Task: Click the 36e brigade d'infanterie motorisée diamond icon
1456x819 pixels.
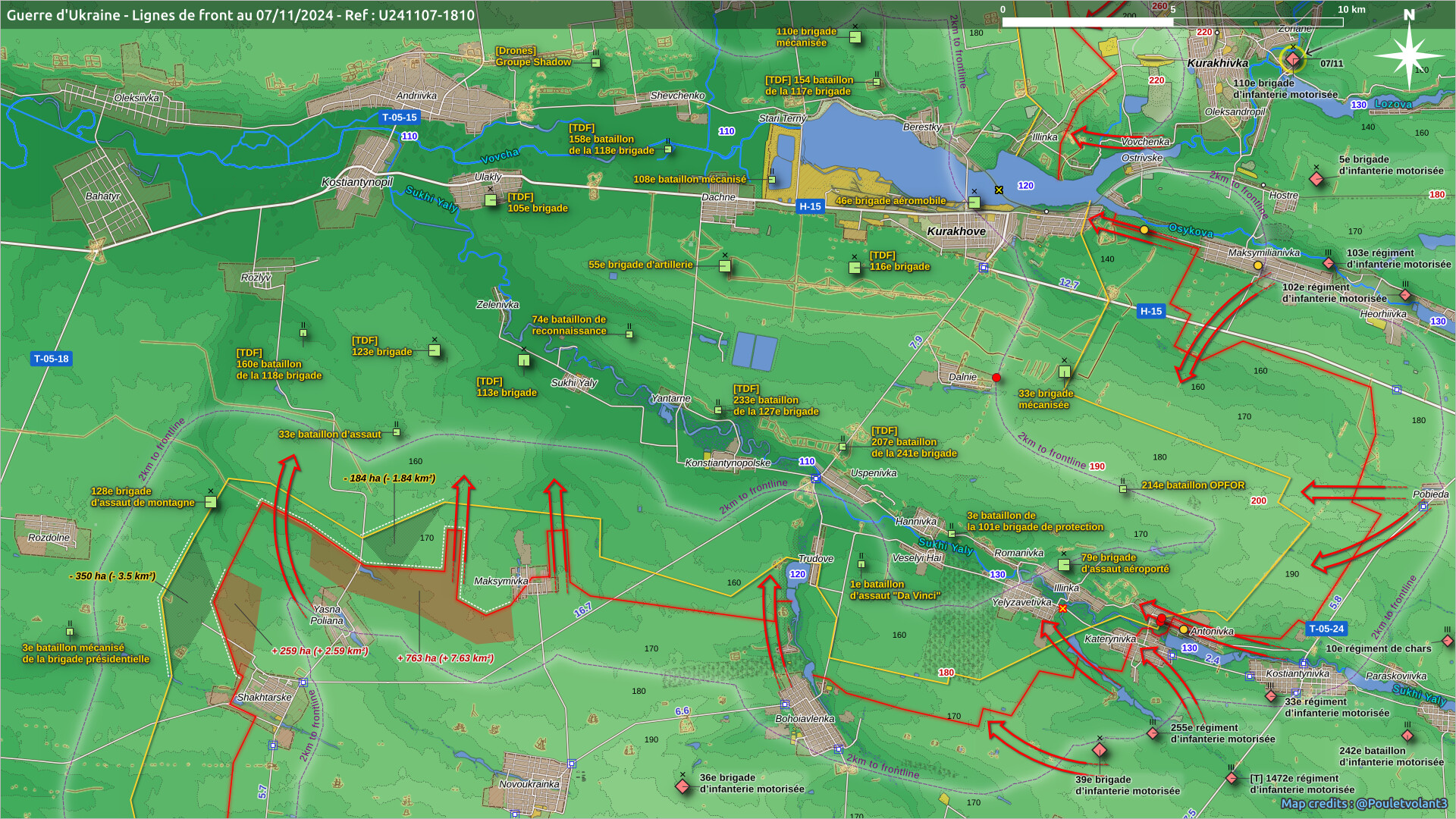Action: coord(682,786)
